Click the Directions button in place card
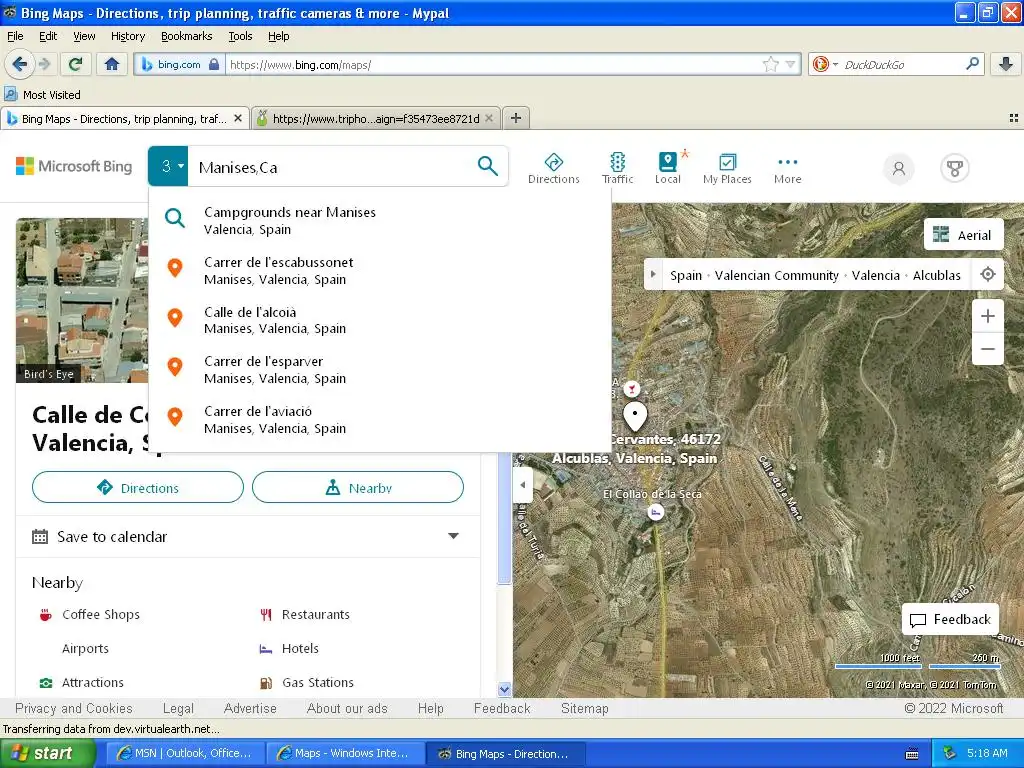The width and height of the screenshot is (1024, 768). [x=138, y=487]
